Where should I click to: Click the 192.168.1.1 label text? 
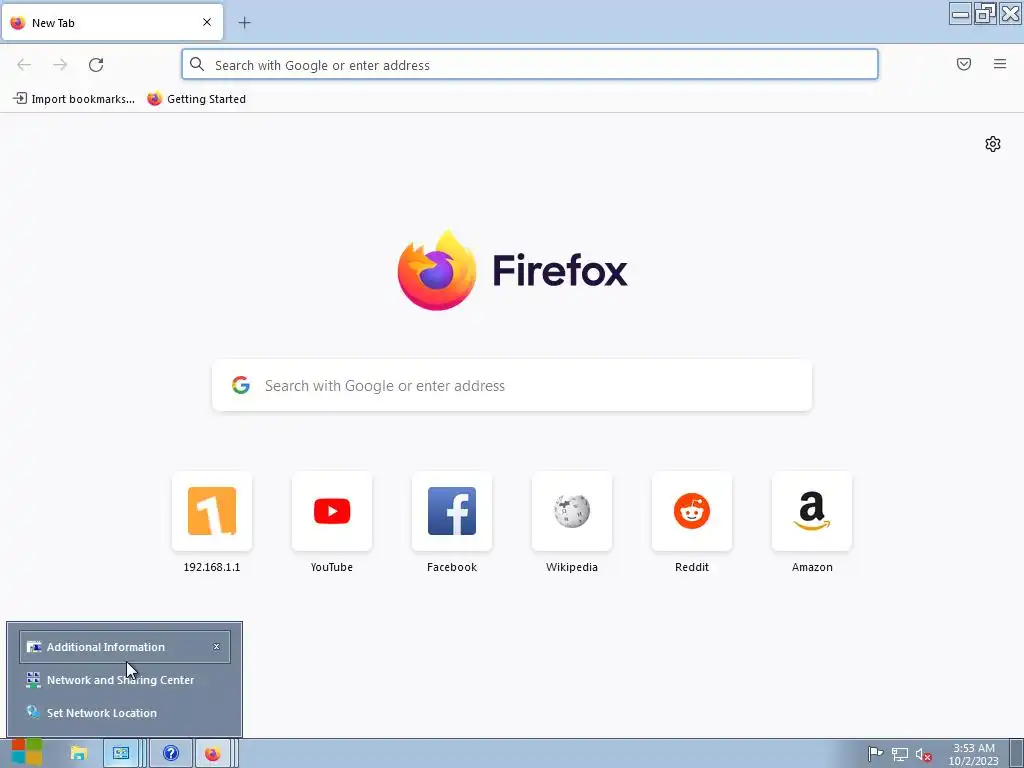(x=212, y=567)
